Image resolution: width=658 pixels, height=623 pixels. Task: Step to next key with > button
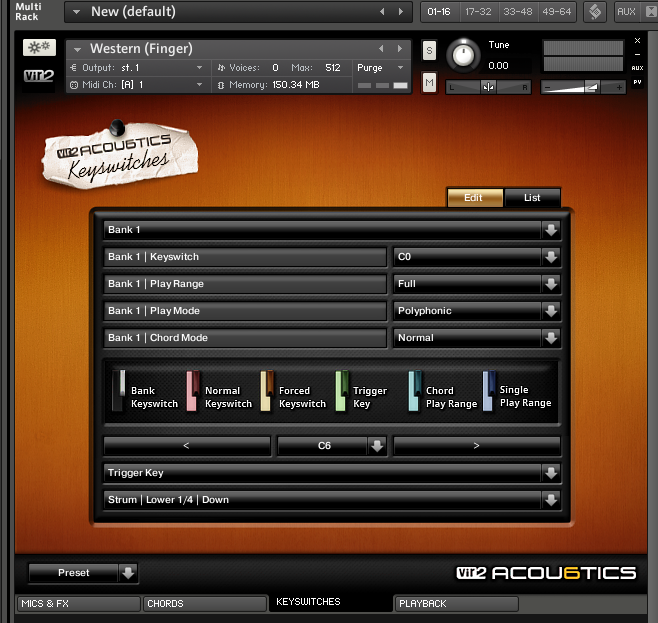tap(477, 446)
